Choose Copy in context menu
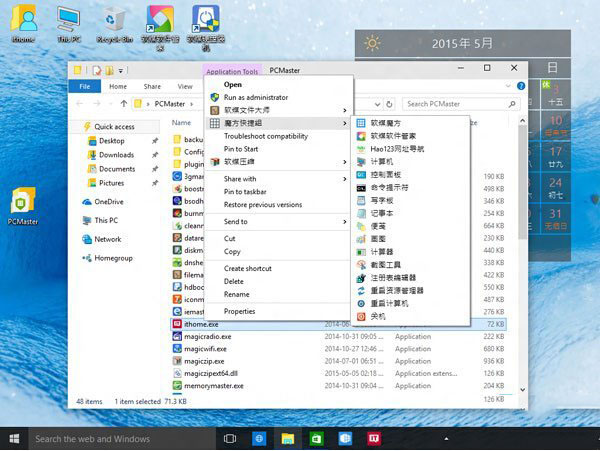600x451 pixels. 279,252
